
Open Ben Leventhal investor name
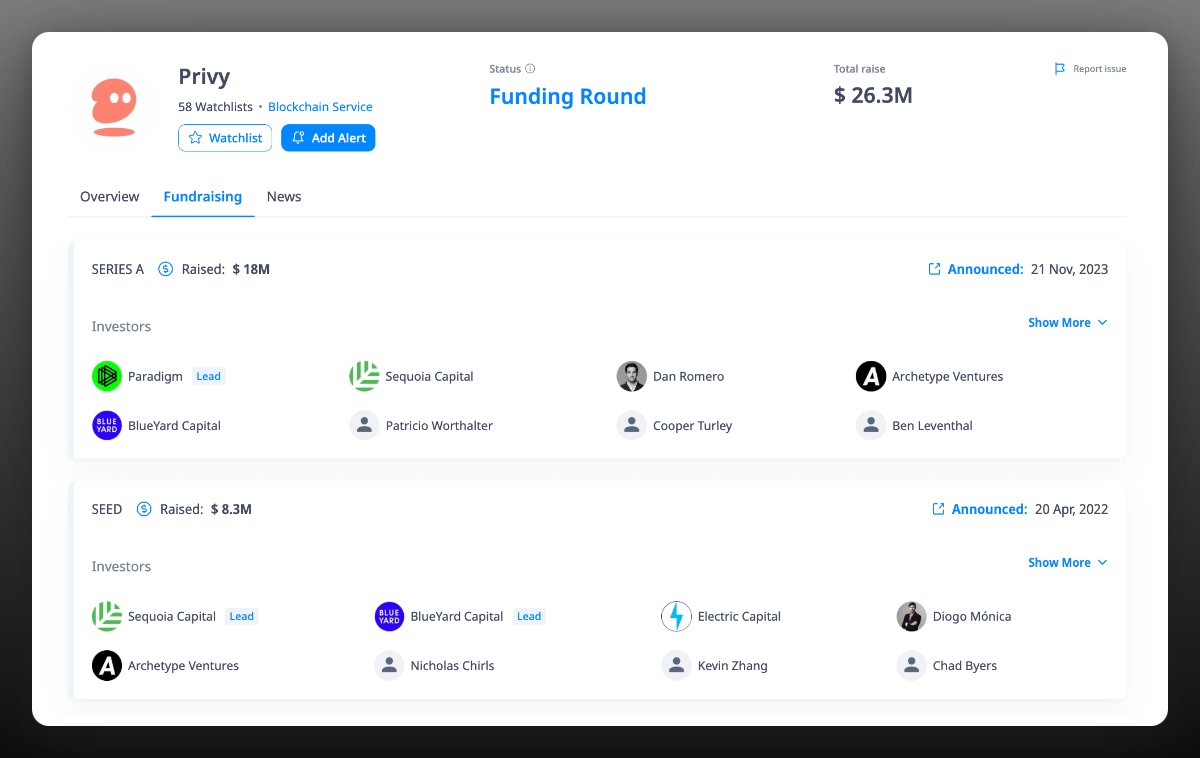tap(932, 425)
